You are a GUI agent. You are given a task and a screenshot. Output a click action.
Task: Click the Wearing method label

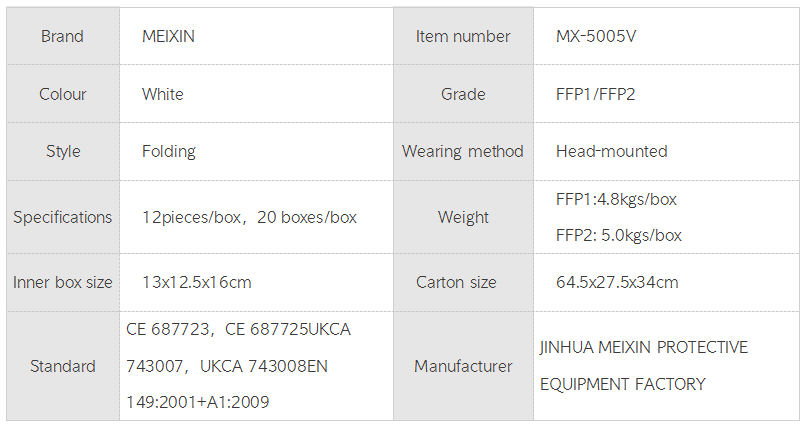463,152
